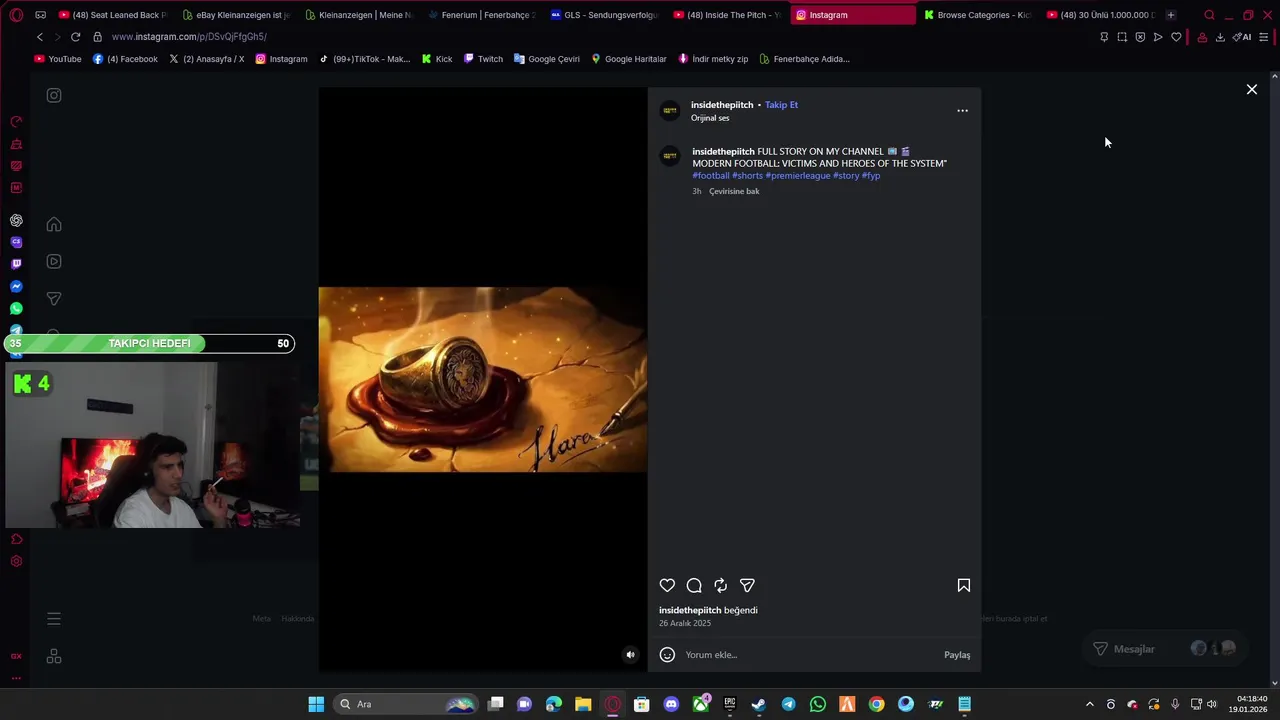Save post with bookmark icon
This screenshot has height=720, width=1280.
point(964,585)
